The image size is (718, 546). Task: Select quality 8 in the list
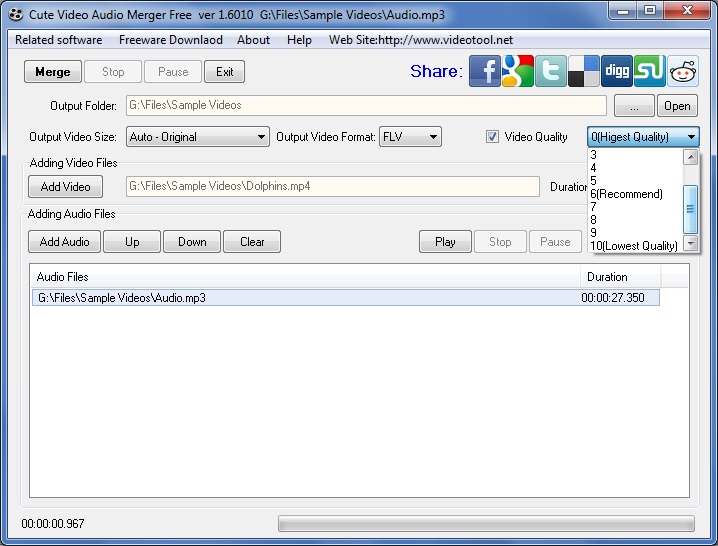[x=635, y=219]
